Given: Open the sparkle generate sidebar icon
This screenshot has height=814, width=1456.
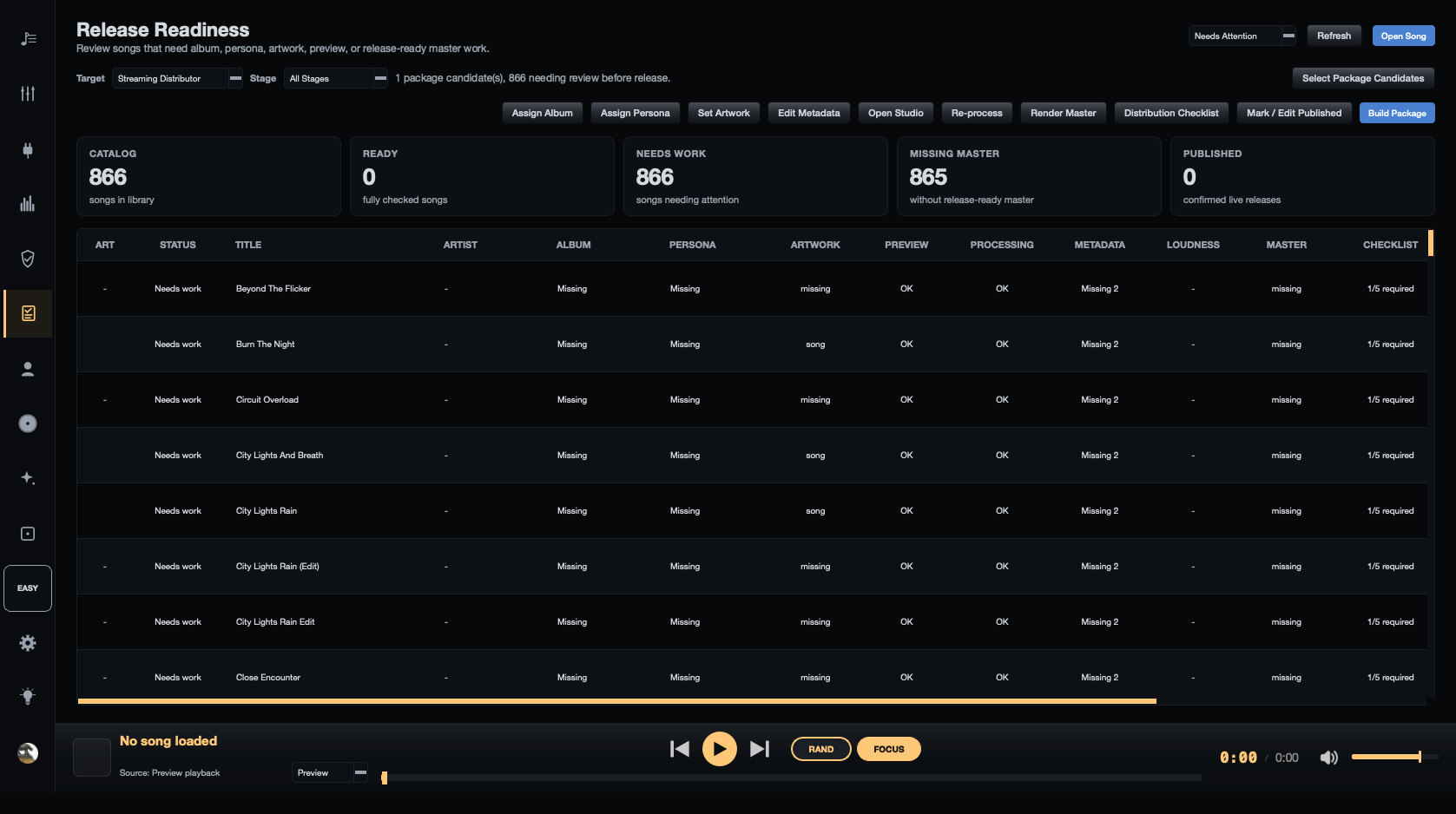Looking at the screenshot, I should pos(28,478).
